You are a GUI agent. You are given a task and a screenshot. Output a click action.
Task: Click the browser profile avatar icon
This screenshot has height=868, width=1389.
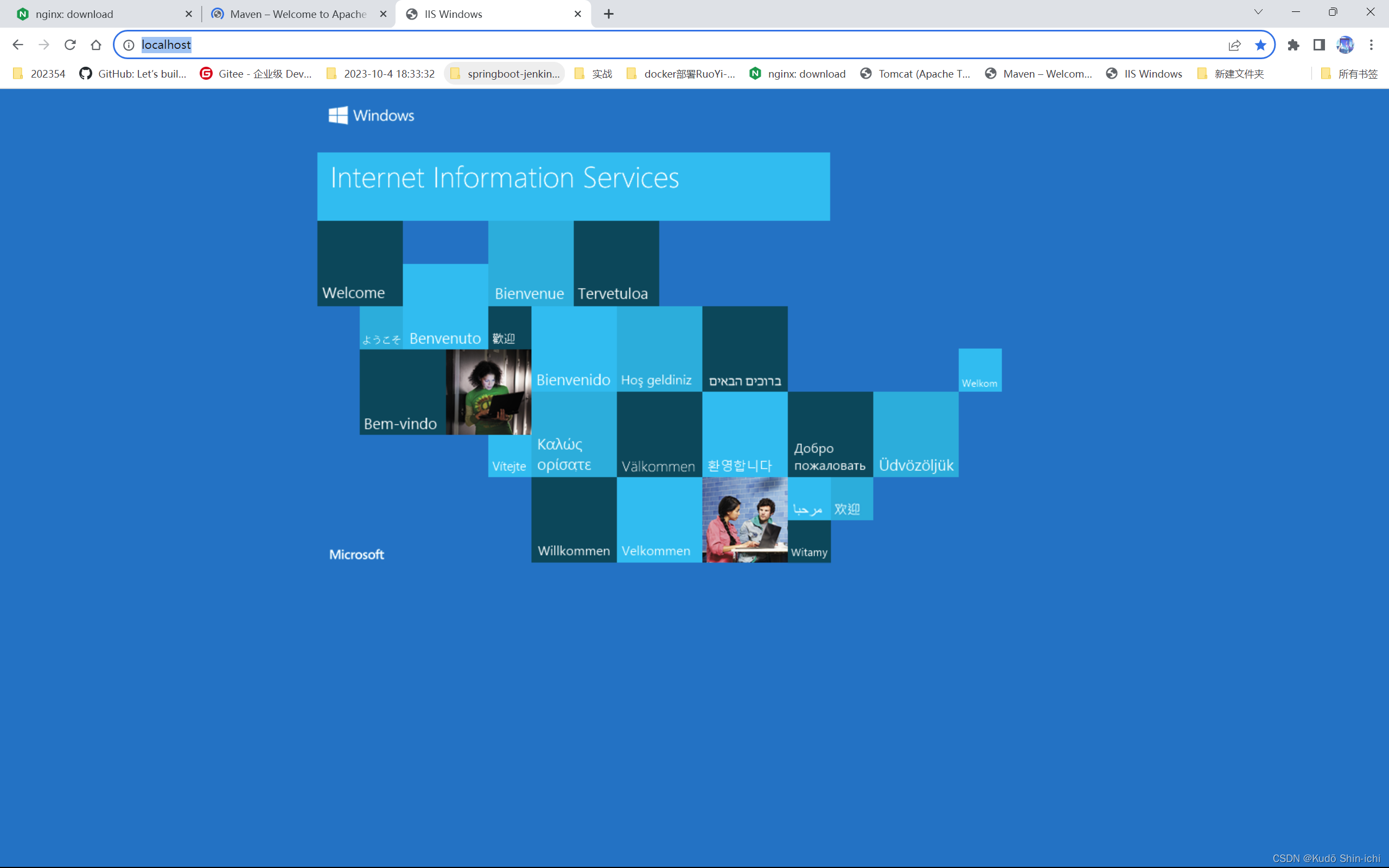1346,44
